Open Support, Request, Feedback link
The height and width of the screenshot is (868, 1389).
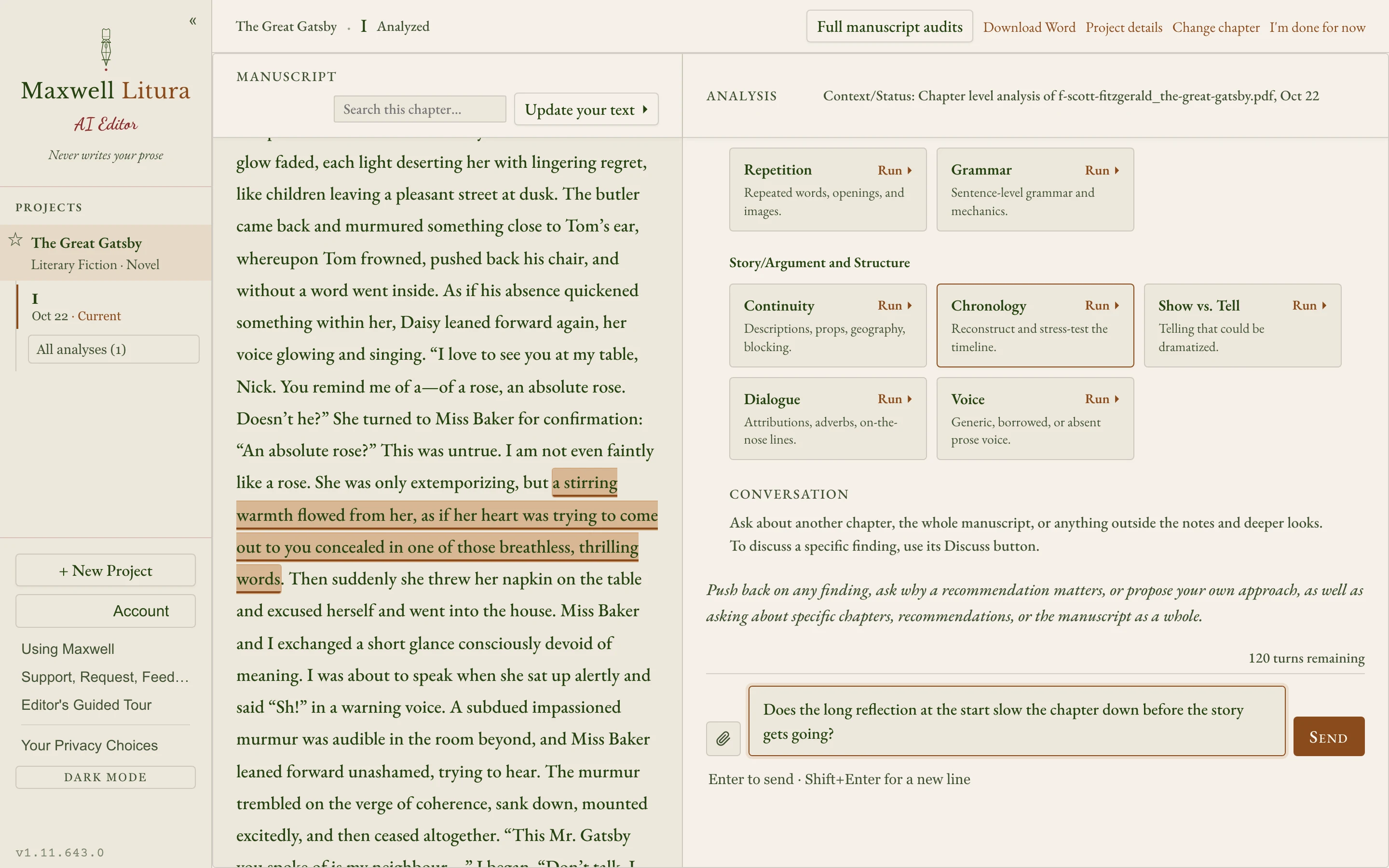(105, 677)
